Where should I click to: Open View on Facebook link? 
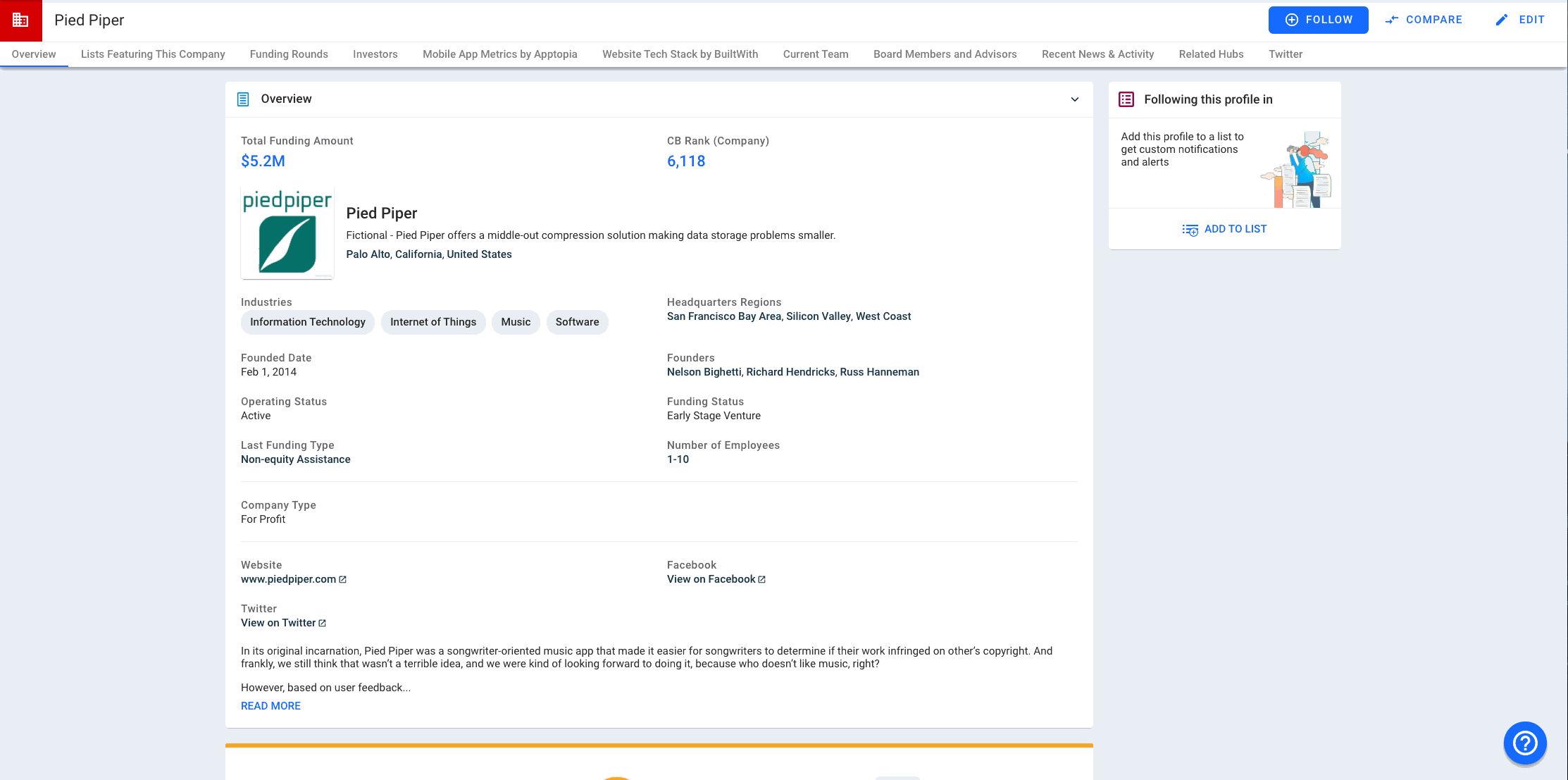[x=711, y=579]
